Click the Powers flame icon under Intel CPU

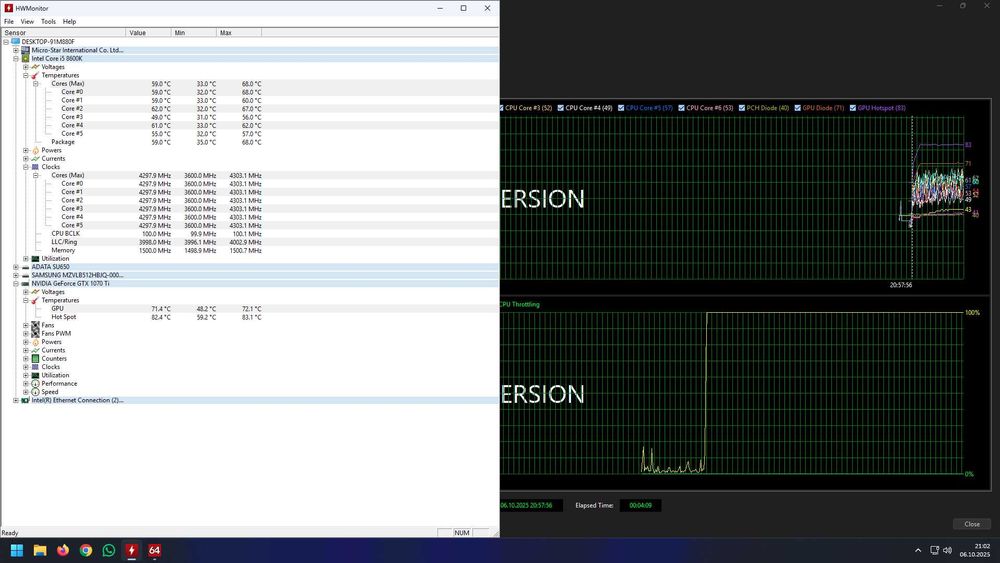pyautogui.click(x=36, y=150)
